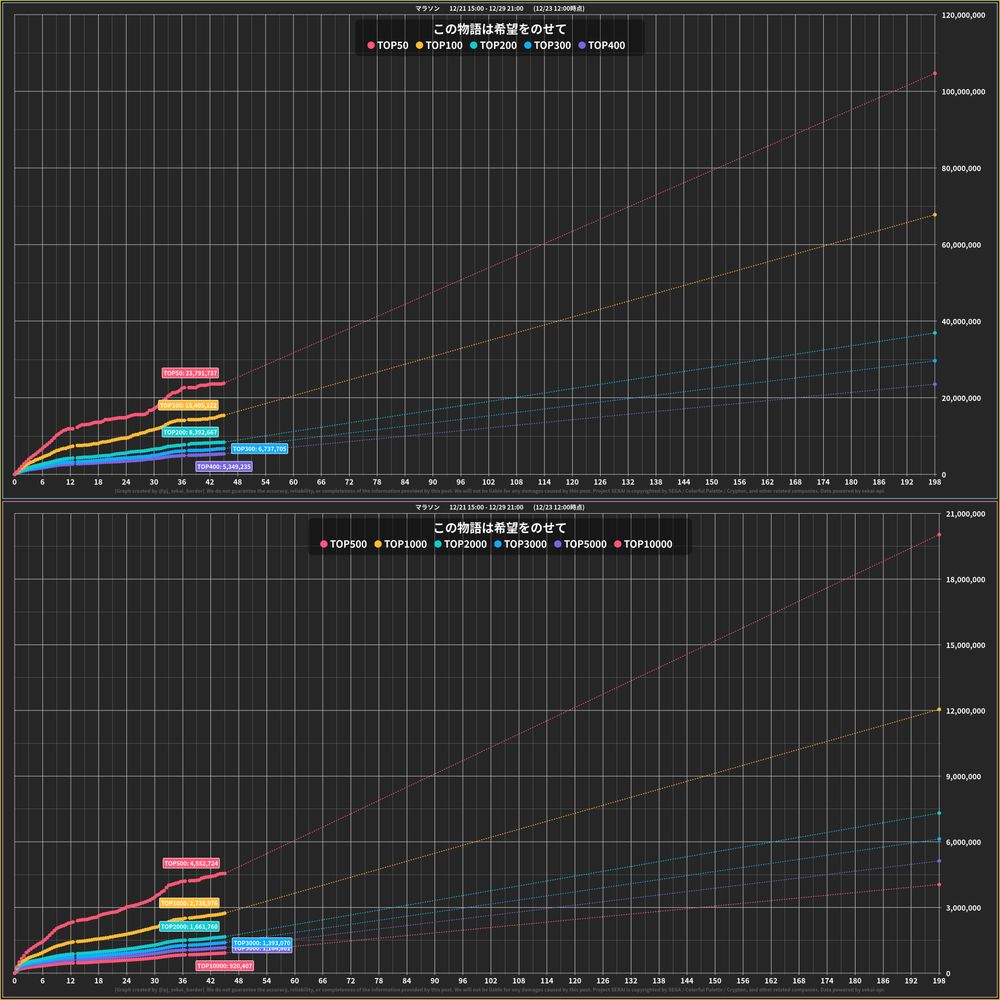Toggle the TOP300 legend entry
Screen dimensions: 1000x1000
click(548, 45)
